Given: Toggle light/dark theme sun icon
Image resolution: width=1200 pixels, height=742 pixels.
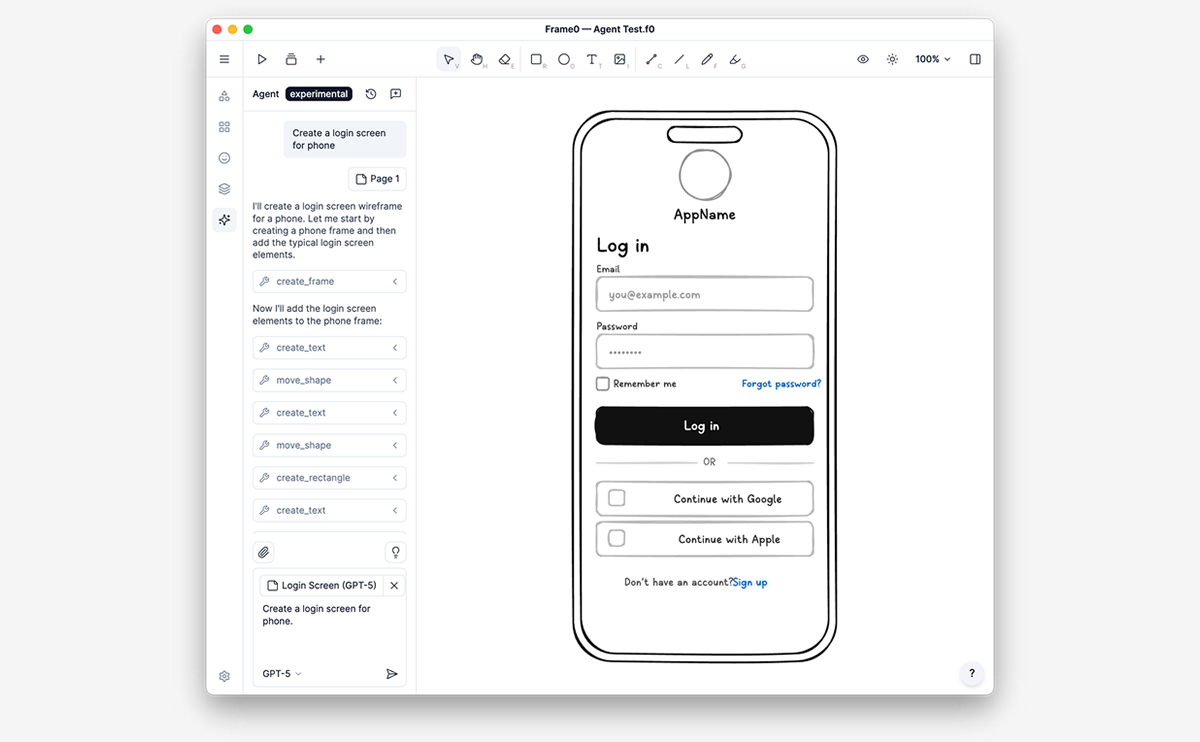Looking at the screenshot, I should [x=892, y=60].
